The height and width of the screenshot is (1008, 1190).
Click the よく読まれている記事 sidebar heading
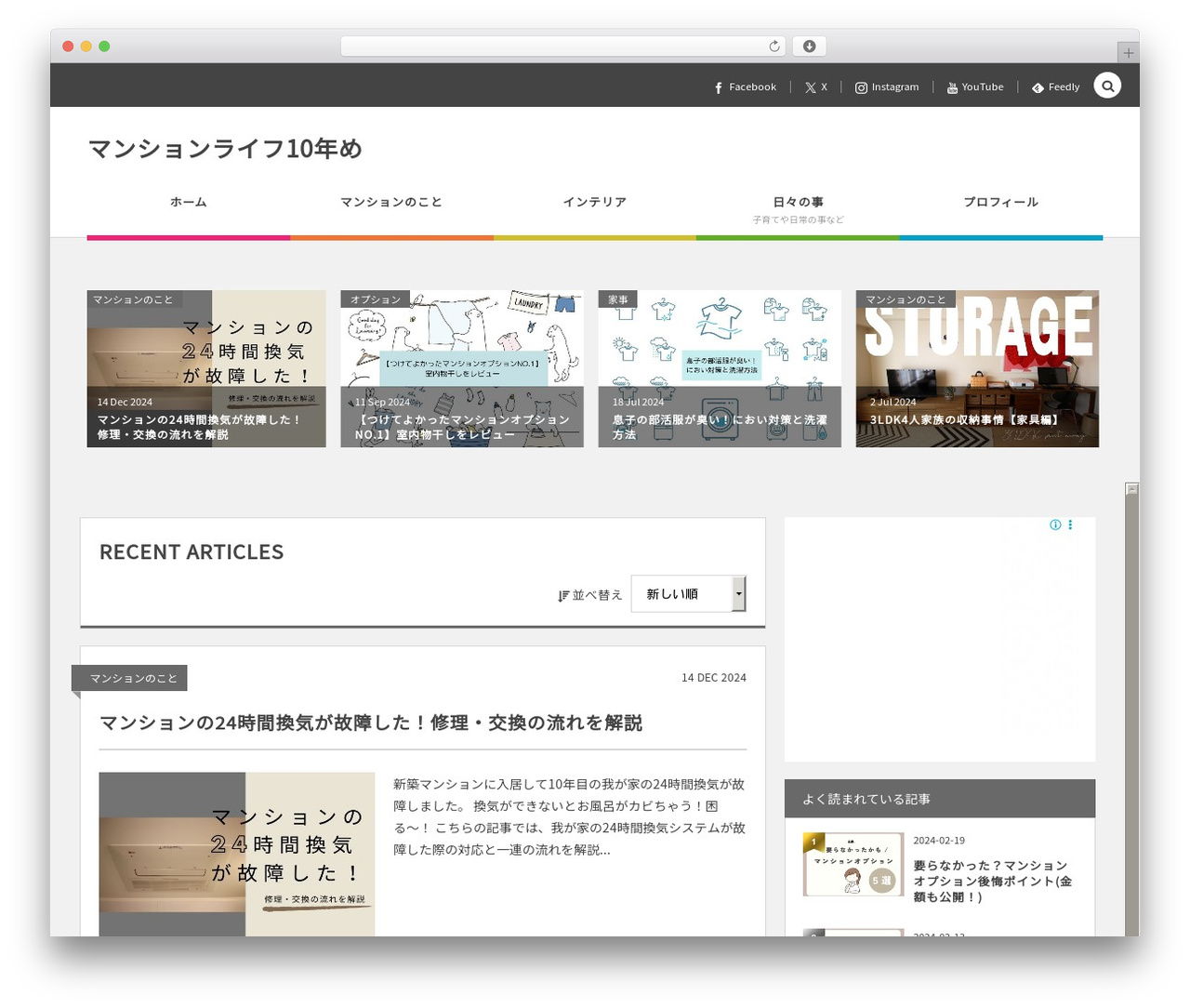coord(866,799)
